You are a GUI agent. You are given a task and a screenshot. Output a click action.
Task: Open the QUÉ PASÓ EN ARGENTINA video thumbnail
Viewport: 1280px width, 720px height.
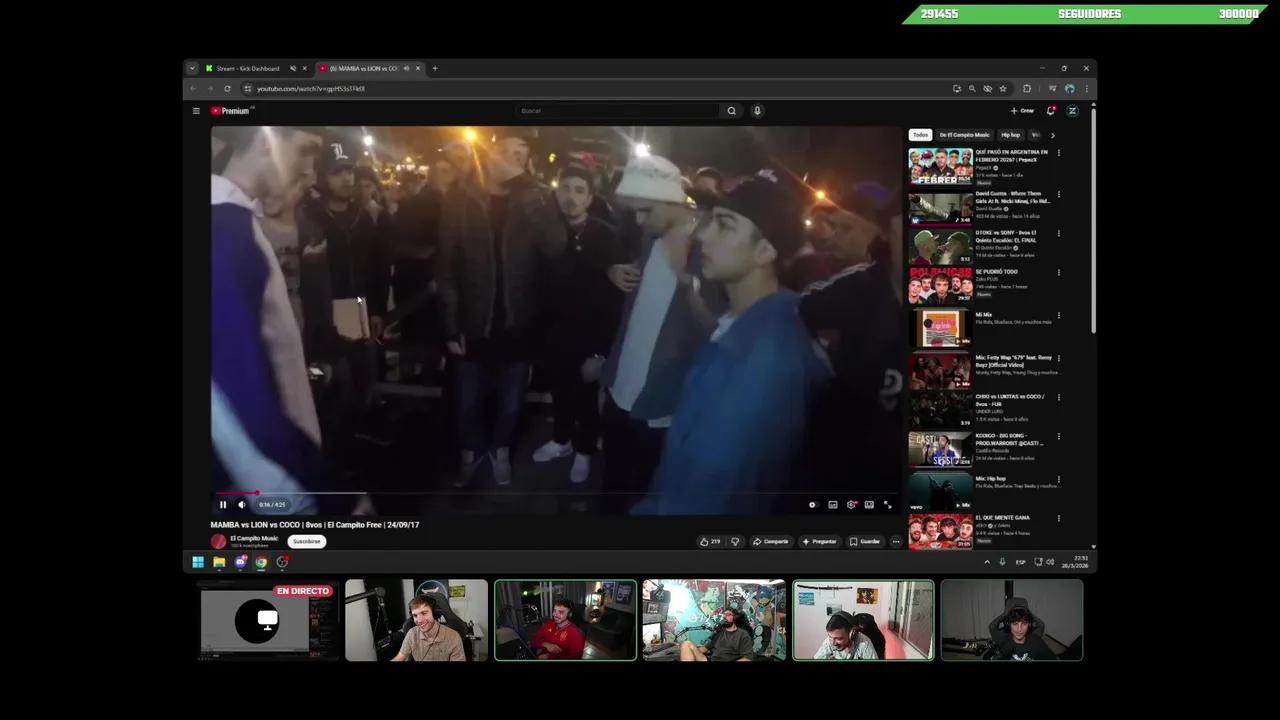[x=940, y=167]
